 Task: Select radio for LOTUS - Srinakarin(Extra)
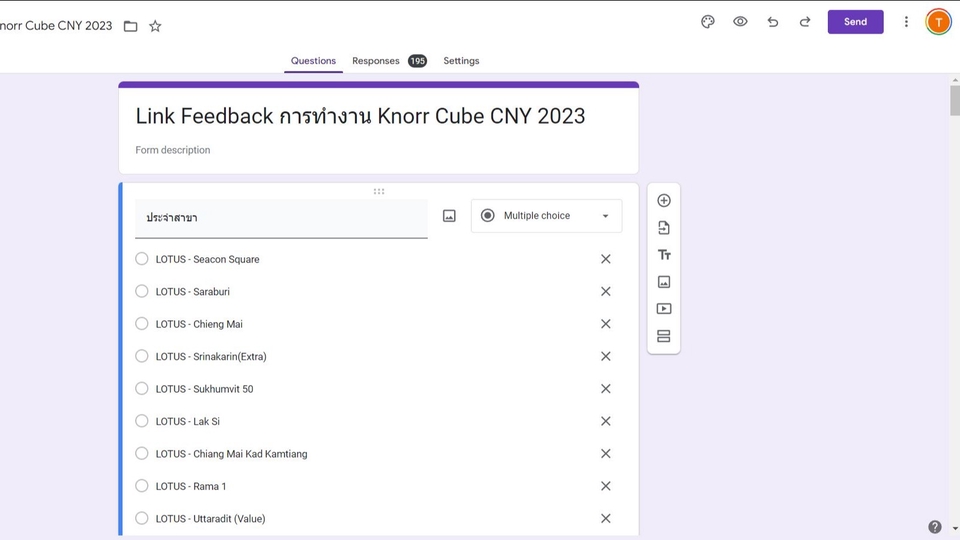141,356
